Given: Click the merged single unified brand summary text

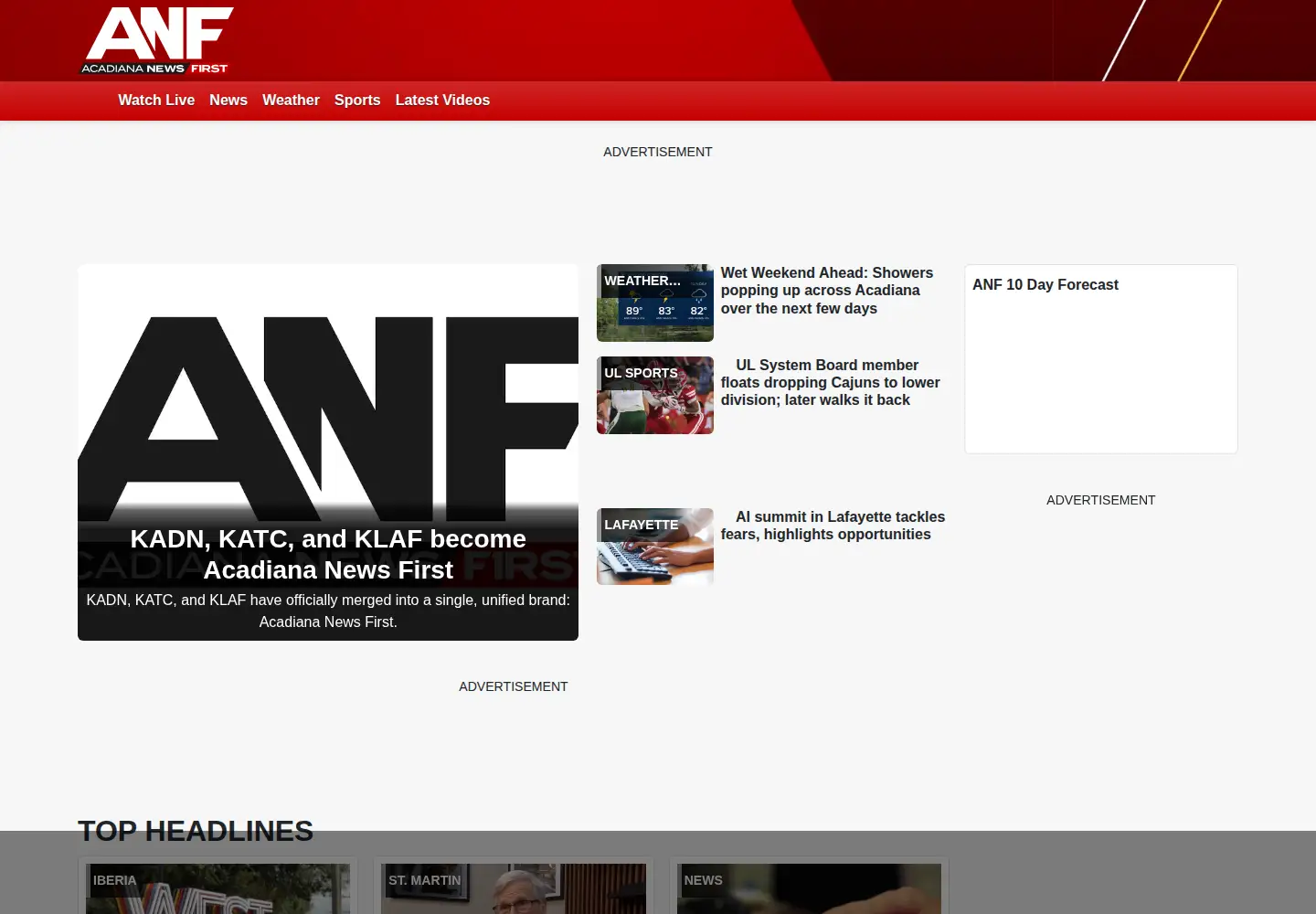Looking at the screenshot, I should [328, 611].
